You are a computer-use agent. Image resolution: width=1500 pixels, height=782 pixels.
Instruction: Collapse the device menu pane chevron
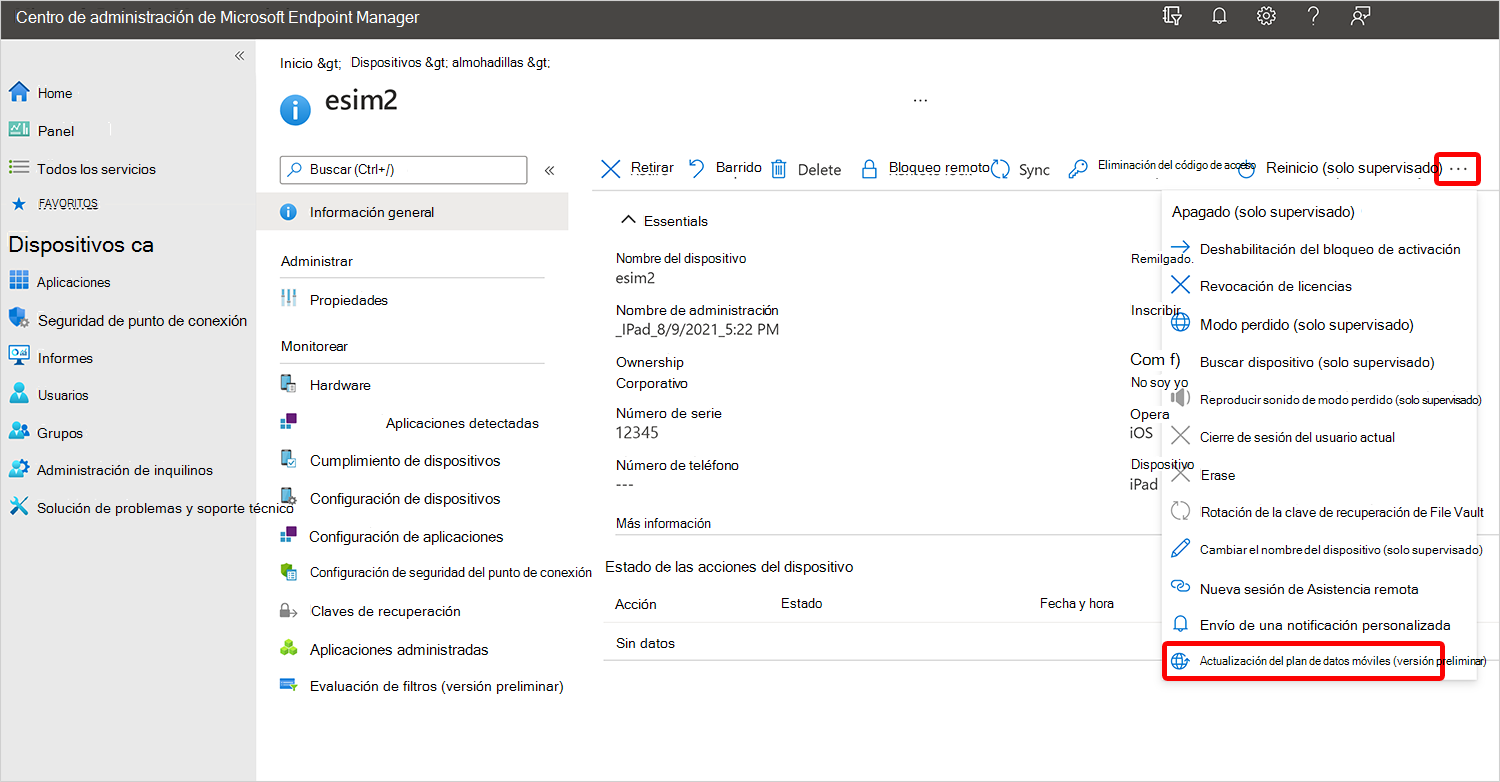pyautogui.click(x=549, y=170)
